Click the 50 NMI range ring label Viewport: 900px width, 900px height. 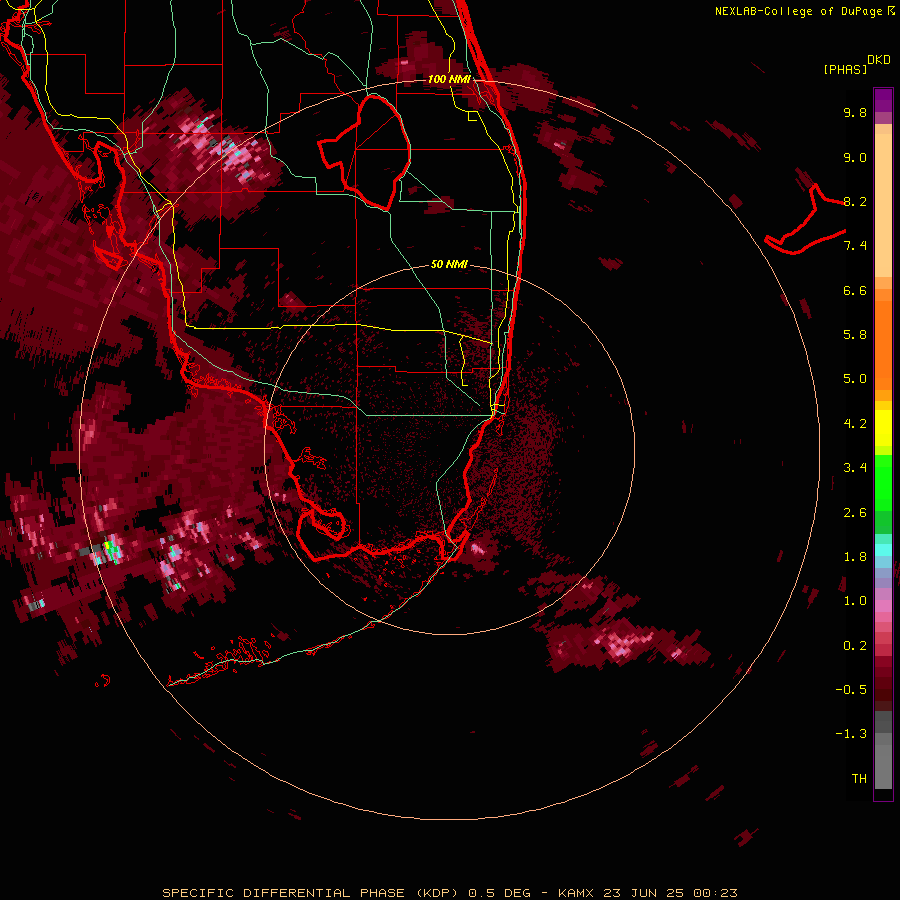tap(449, 264)
